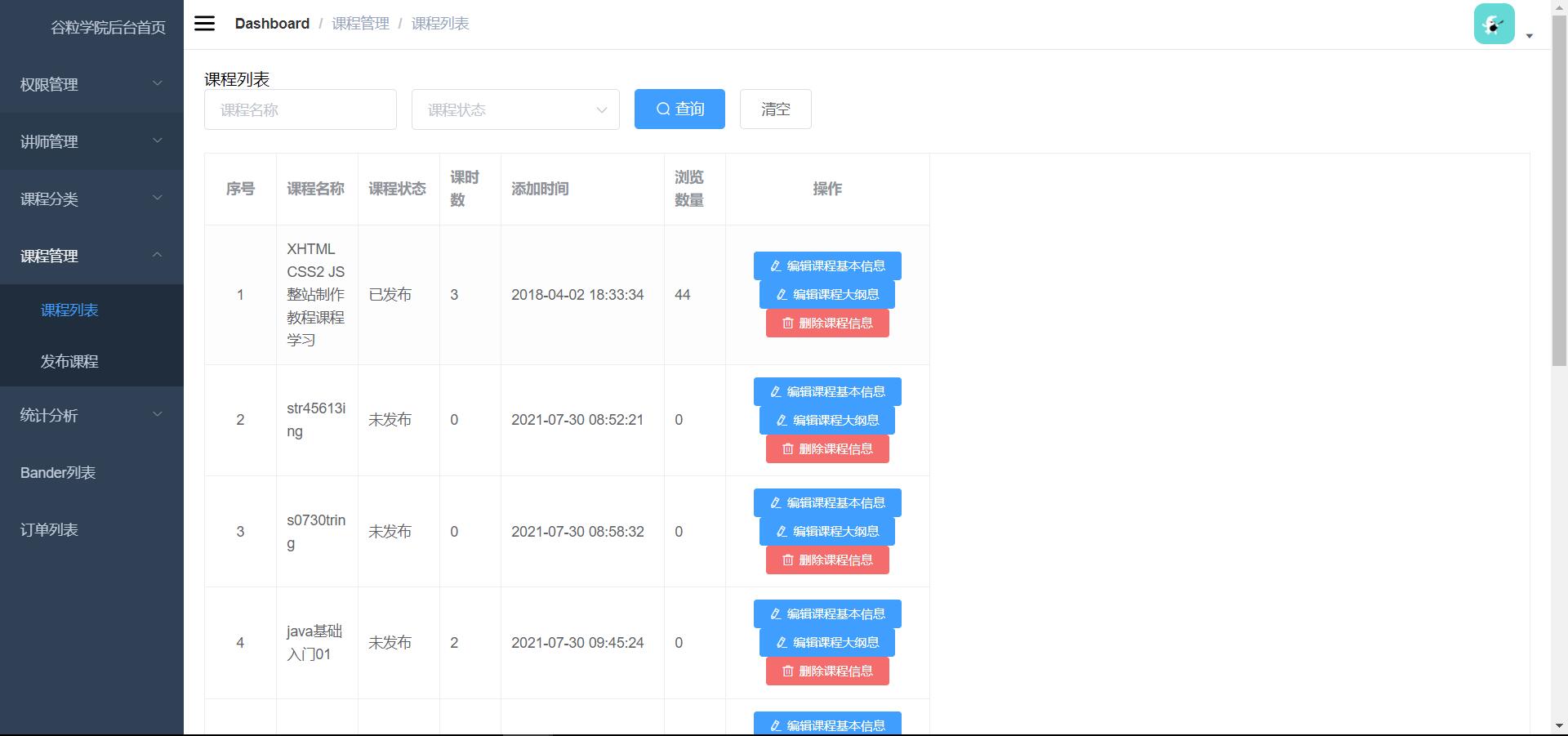The height and width of the screenshot is (736, 1568).
Task: Click course name java基础入门01
Action: pyautogui.click(x=314, y=643)
